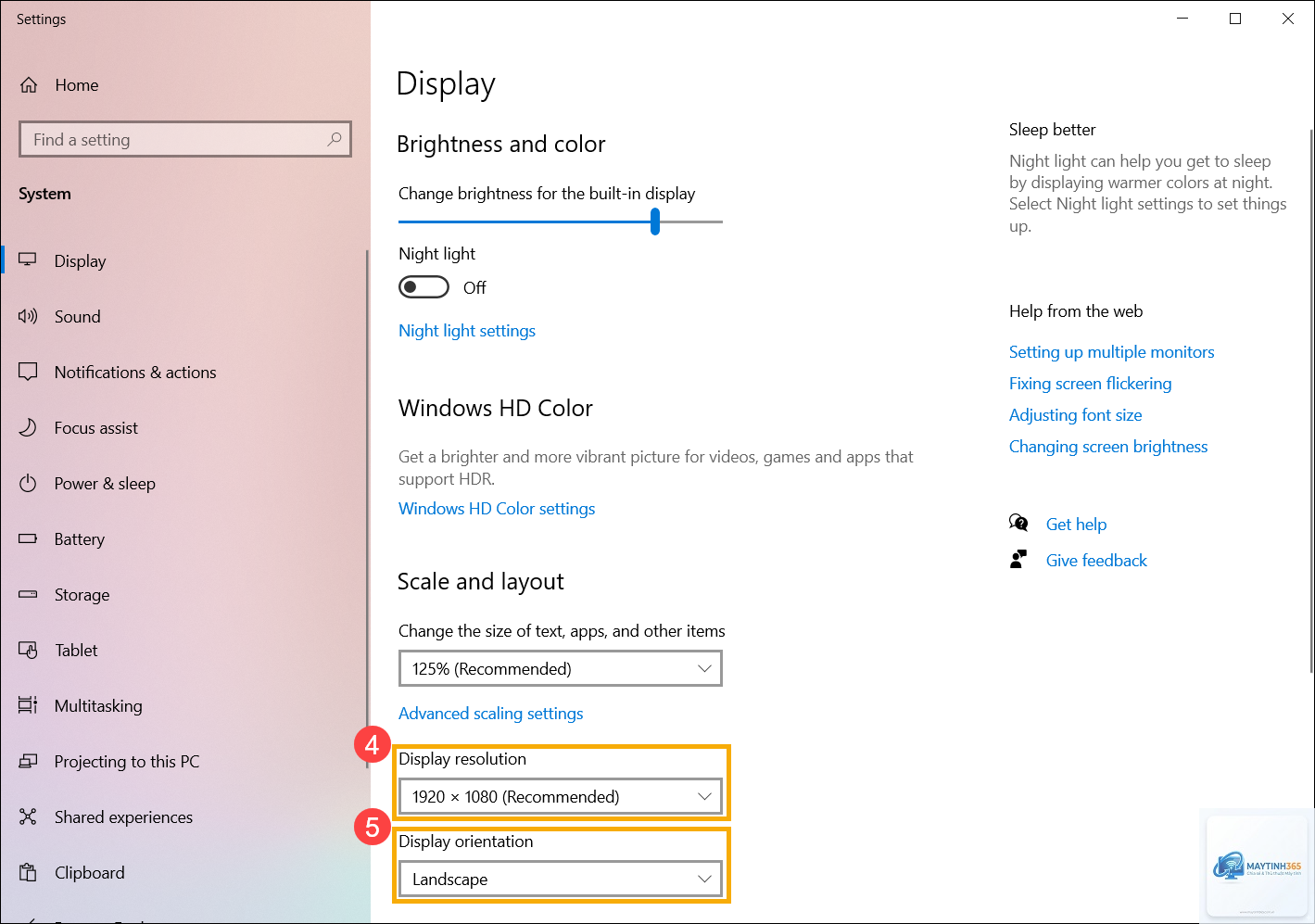Open Setting up multiple monitors link

point(1111,352)
